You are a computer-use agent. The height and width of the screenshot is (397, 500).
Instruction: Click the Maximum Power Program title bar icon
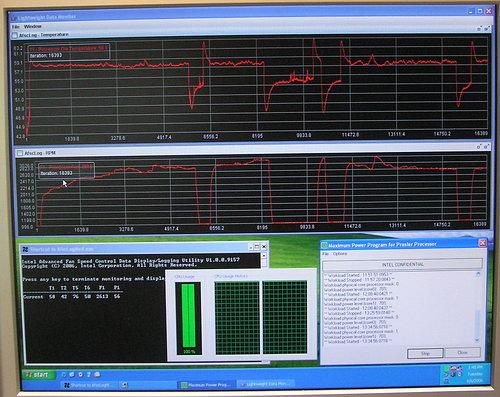pos(324,246)
